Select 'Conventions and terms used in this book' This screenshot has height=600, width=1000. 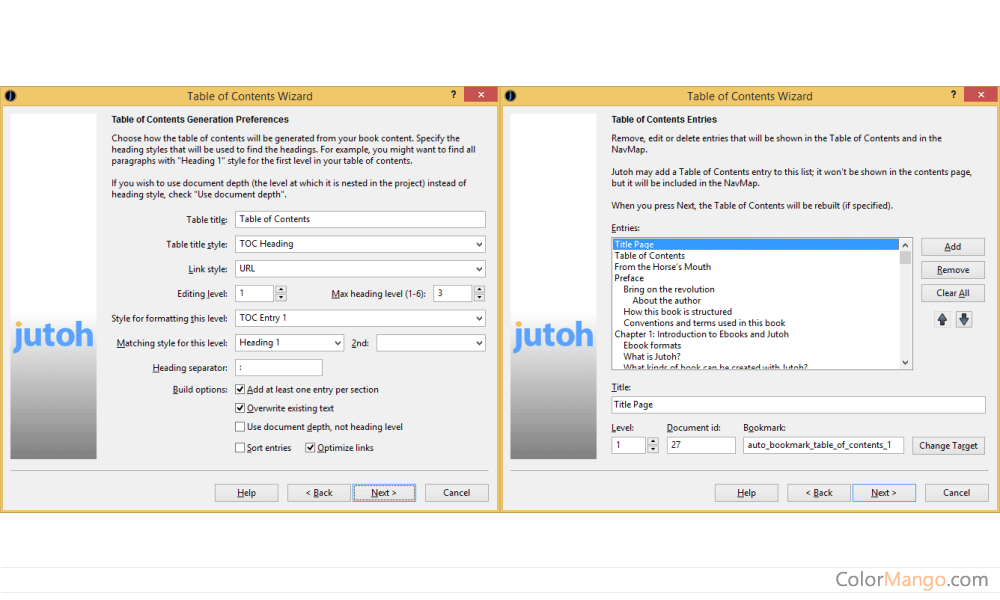point(704,323)
